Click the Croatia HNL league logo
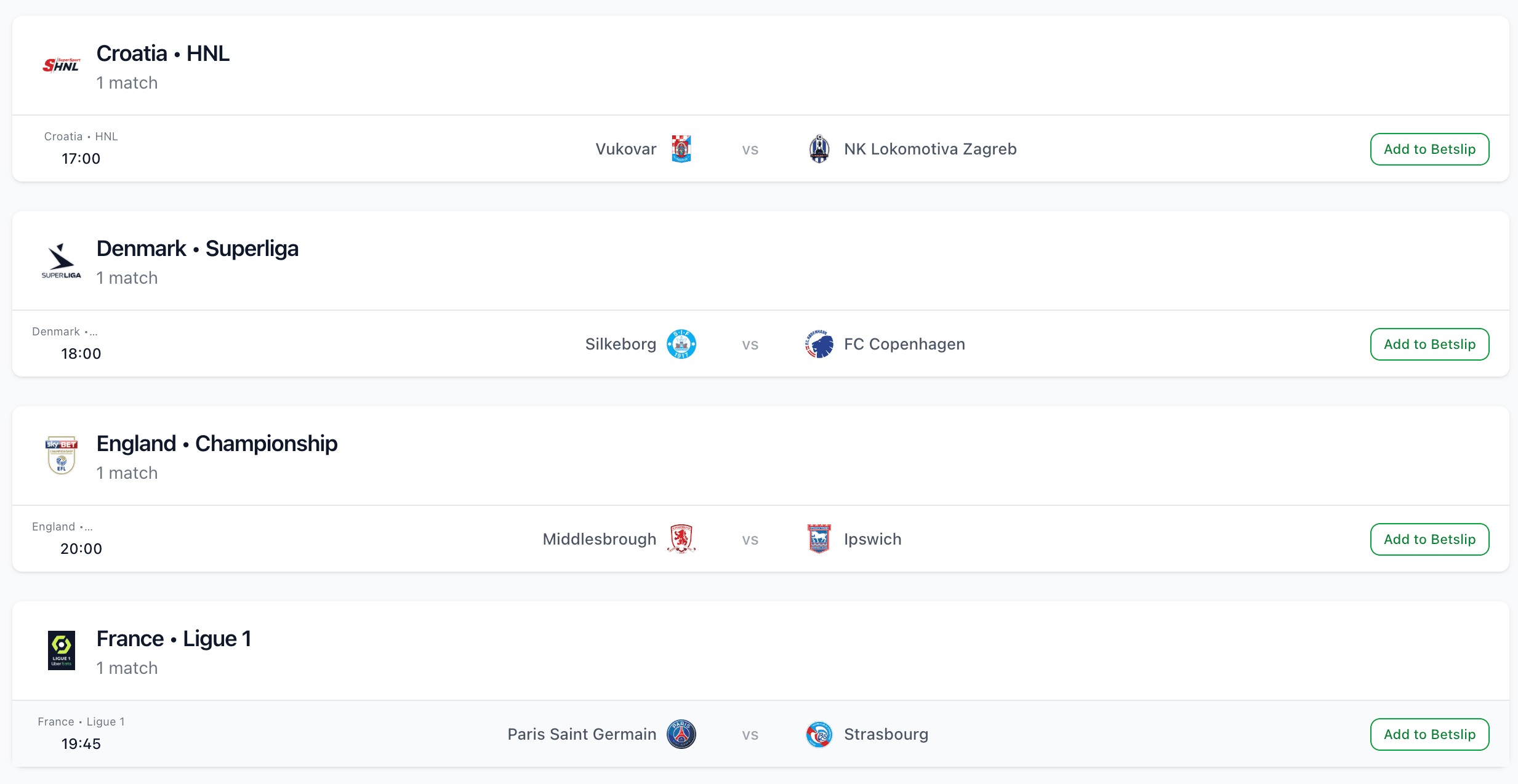The width and height of the screenshot is (1518, 784). click(x=61, y=65)
